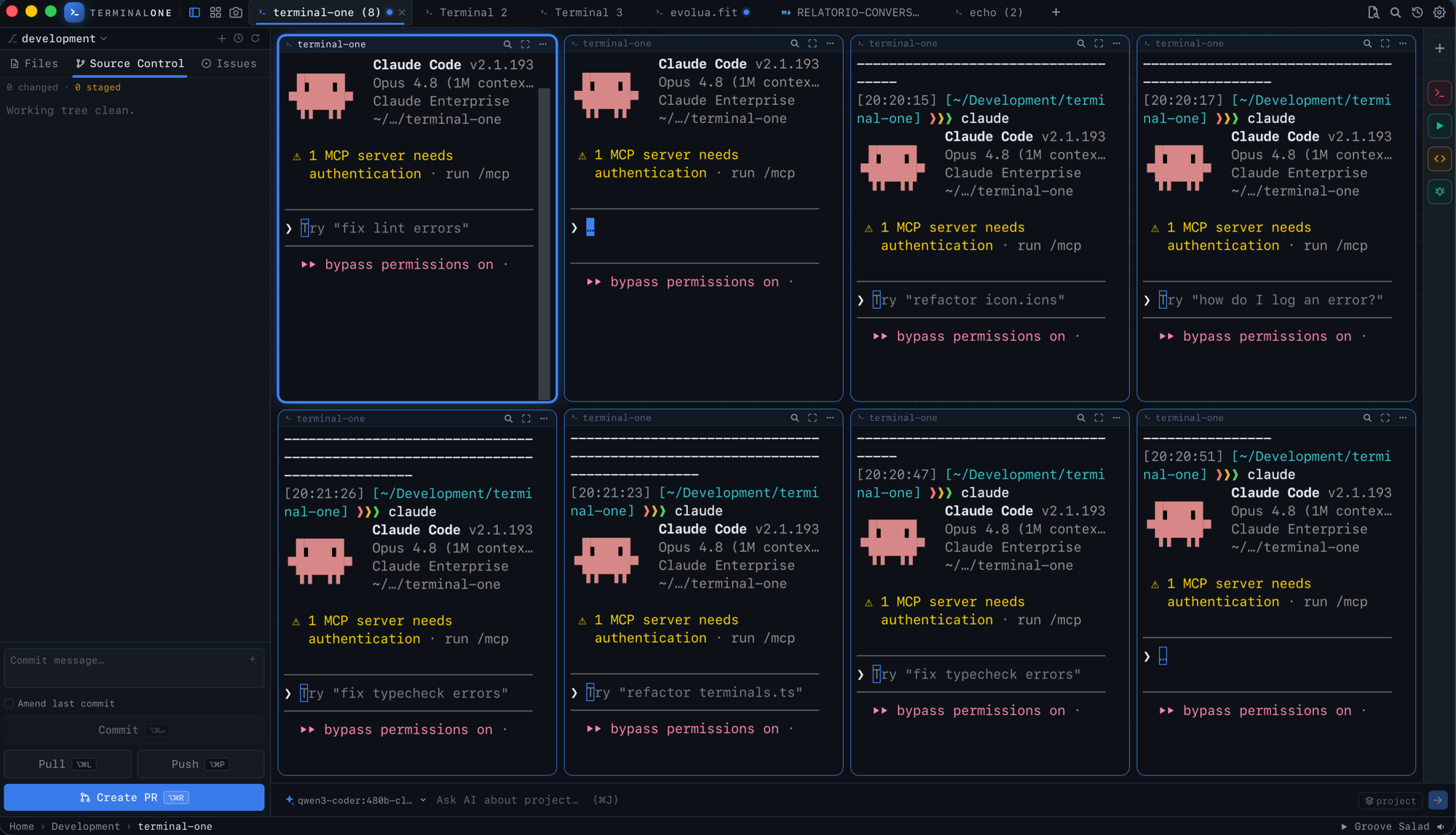The image size is (1456, 835).
Task: Click the Commit button
Action: (134, 730)
